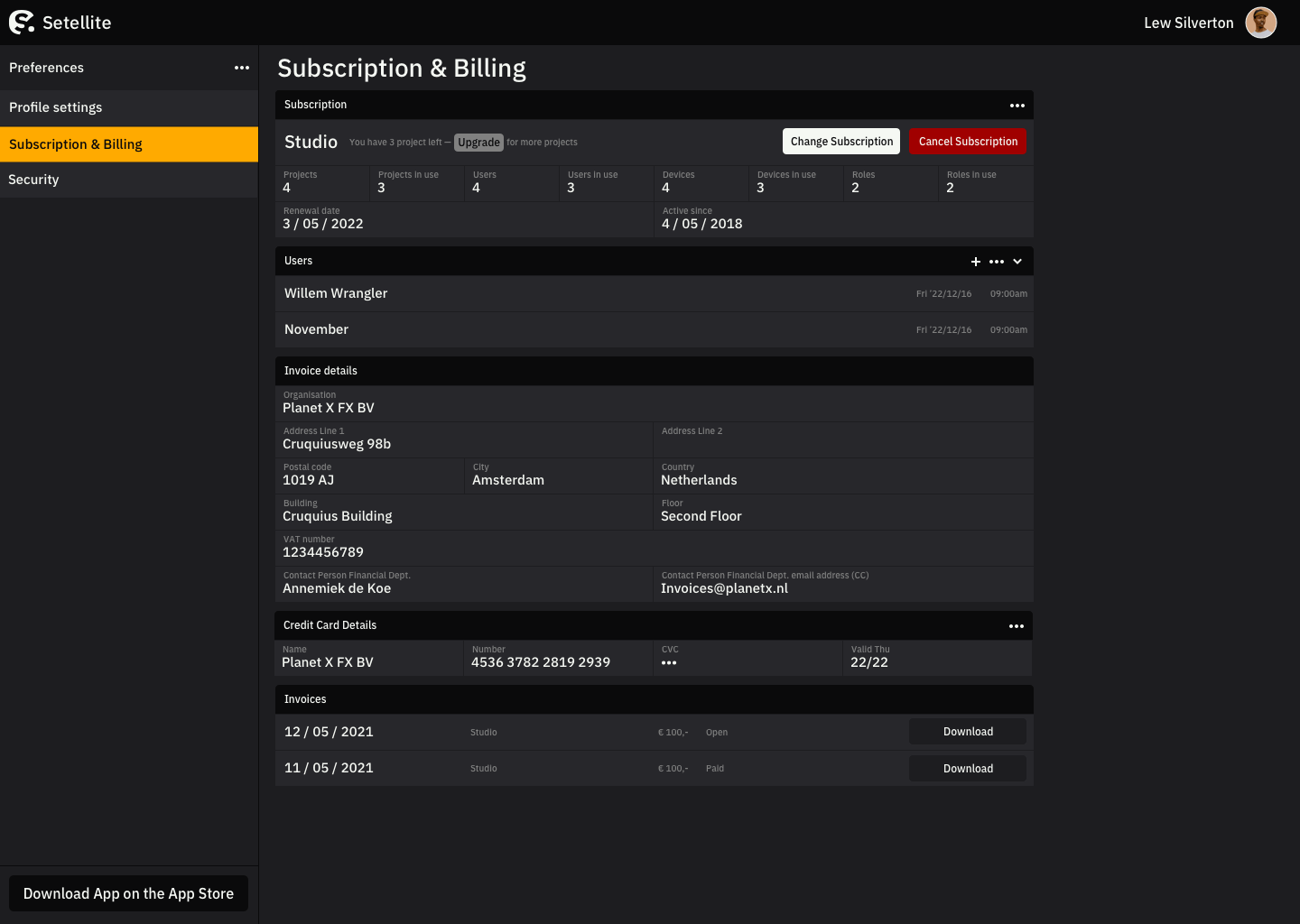Viewport: 1300px width, 924px height.
Task: Open Lew Silverton's profile avatar
Action: 1260,23
